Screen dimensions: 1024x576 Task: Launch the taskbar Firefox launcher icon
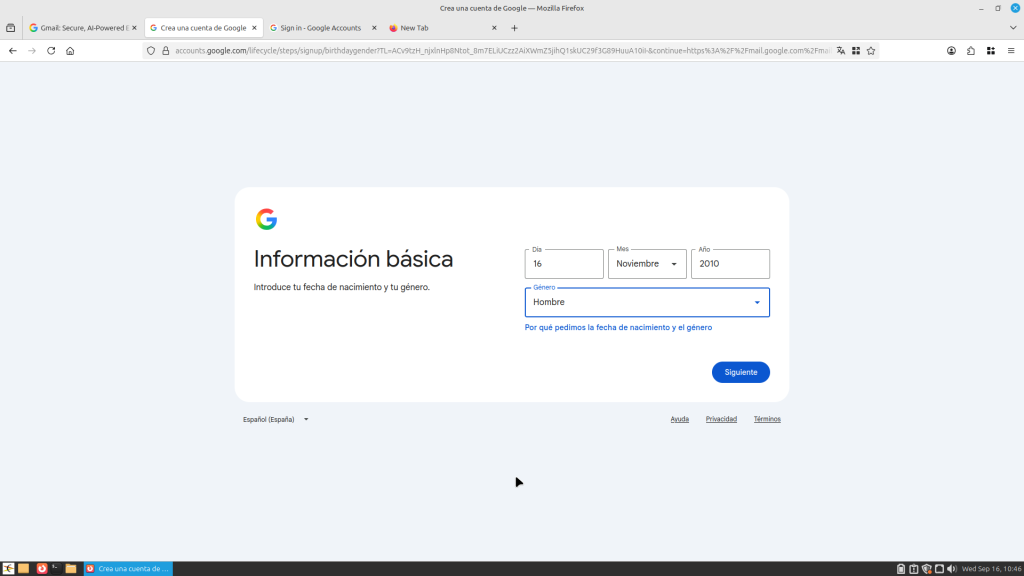(x=42, y=569)
